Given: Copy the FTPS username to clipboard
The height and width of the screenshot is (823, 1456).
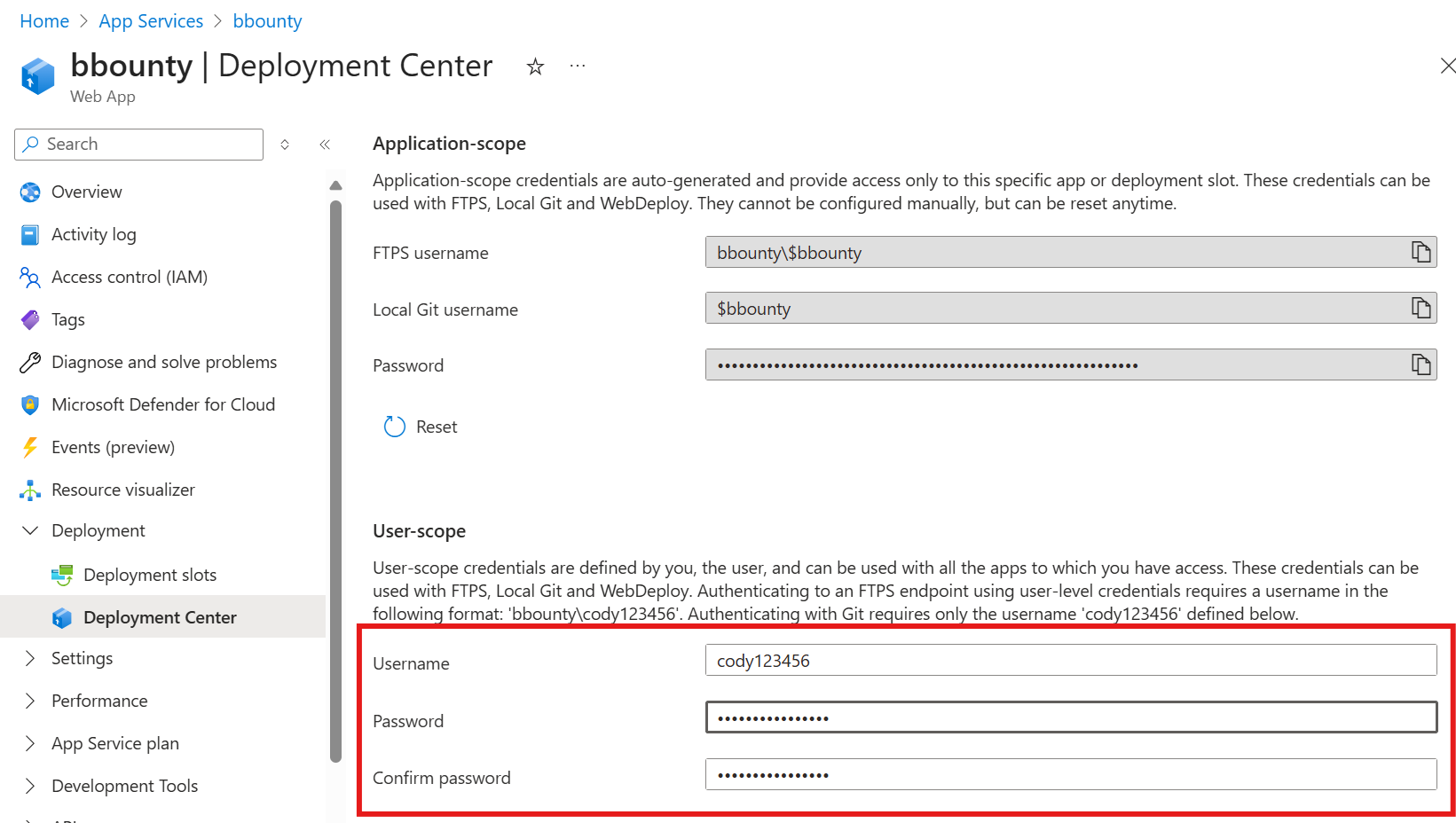Looking at the screenshot, I should pos(1421,252).
